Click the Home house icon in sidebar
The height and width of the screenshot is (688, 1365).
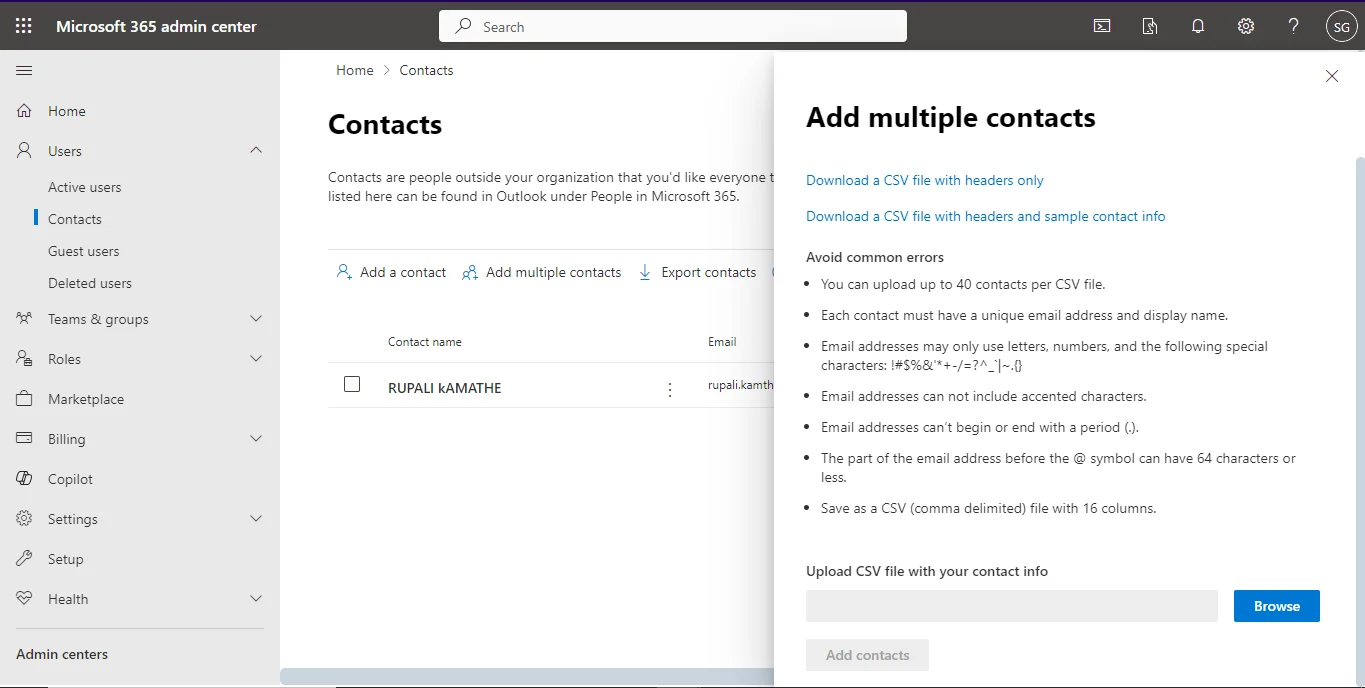point(25,111)
